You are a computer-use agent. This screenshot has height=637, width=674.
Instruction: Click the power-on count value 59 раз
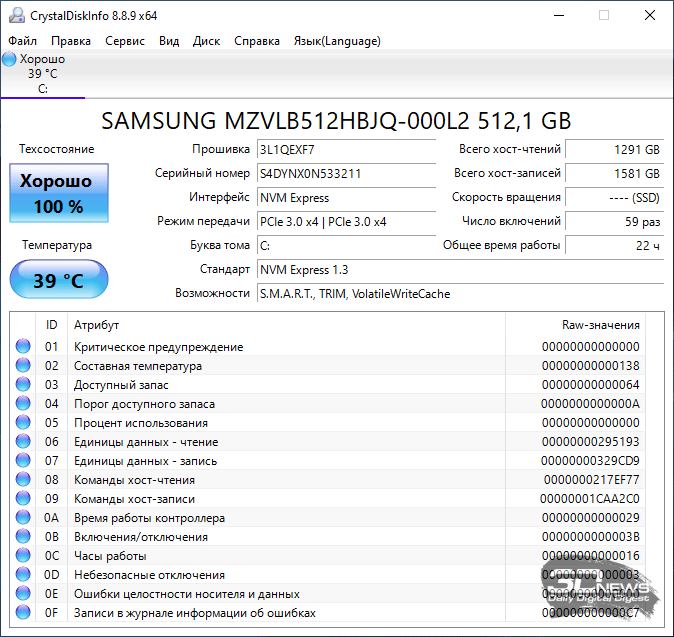tap(615, 222)
